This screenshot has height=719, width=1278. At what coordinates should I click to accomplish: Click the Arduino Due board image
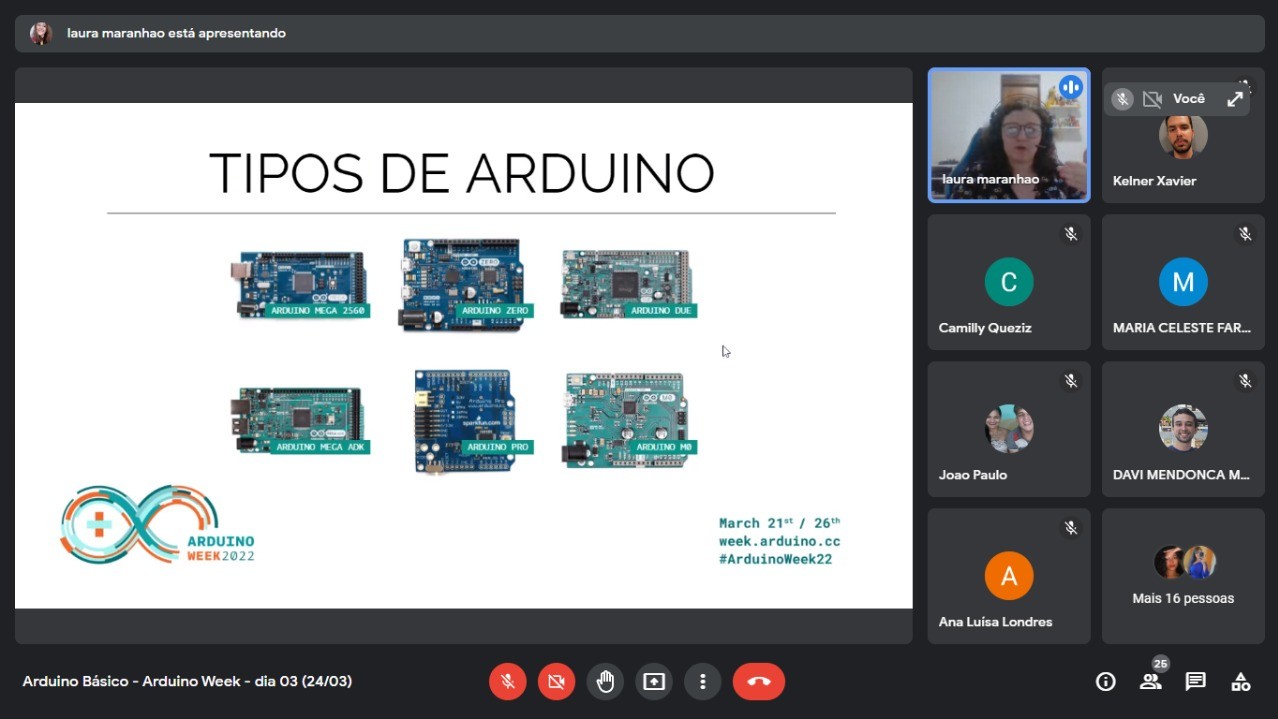click(x=628, y=283)
